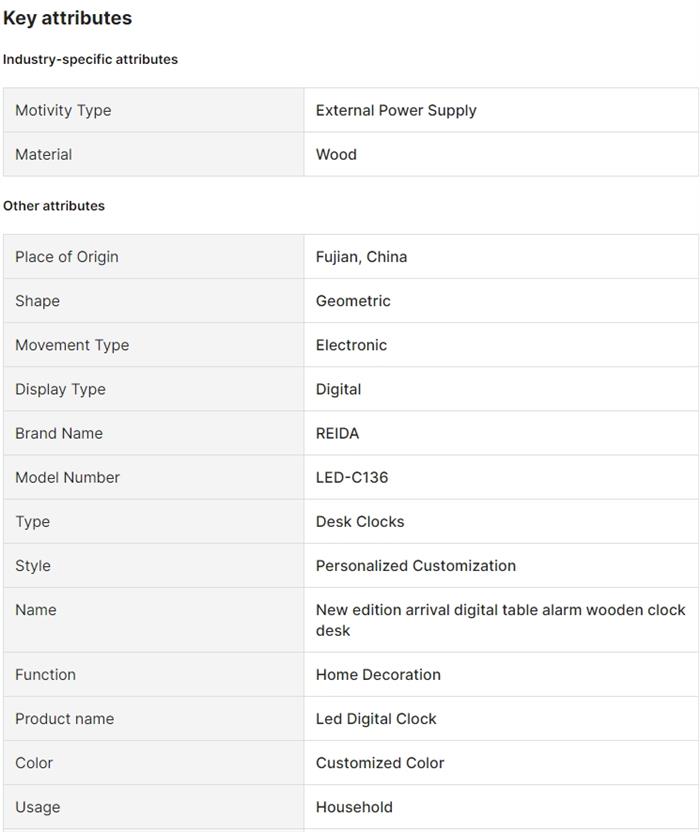Click the Wood material value
Viewport: 700px width, 832px height.
[x=336, y=154]
